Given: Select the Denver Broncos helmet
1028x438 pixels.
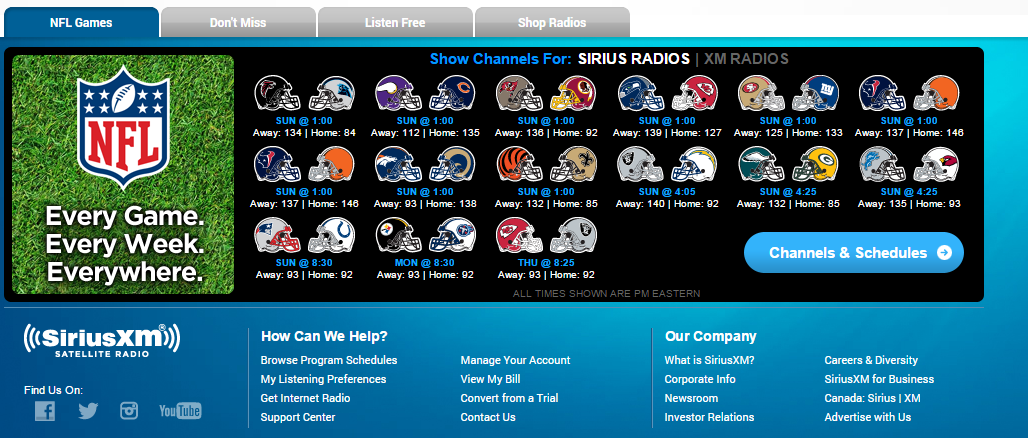Looking at the screenshot, I should pos(398,165).
